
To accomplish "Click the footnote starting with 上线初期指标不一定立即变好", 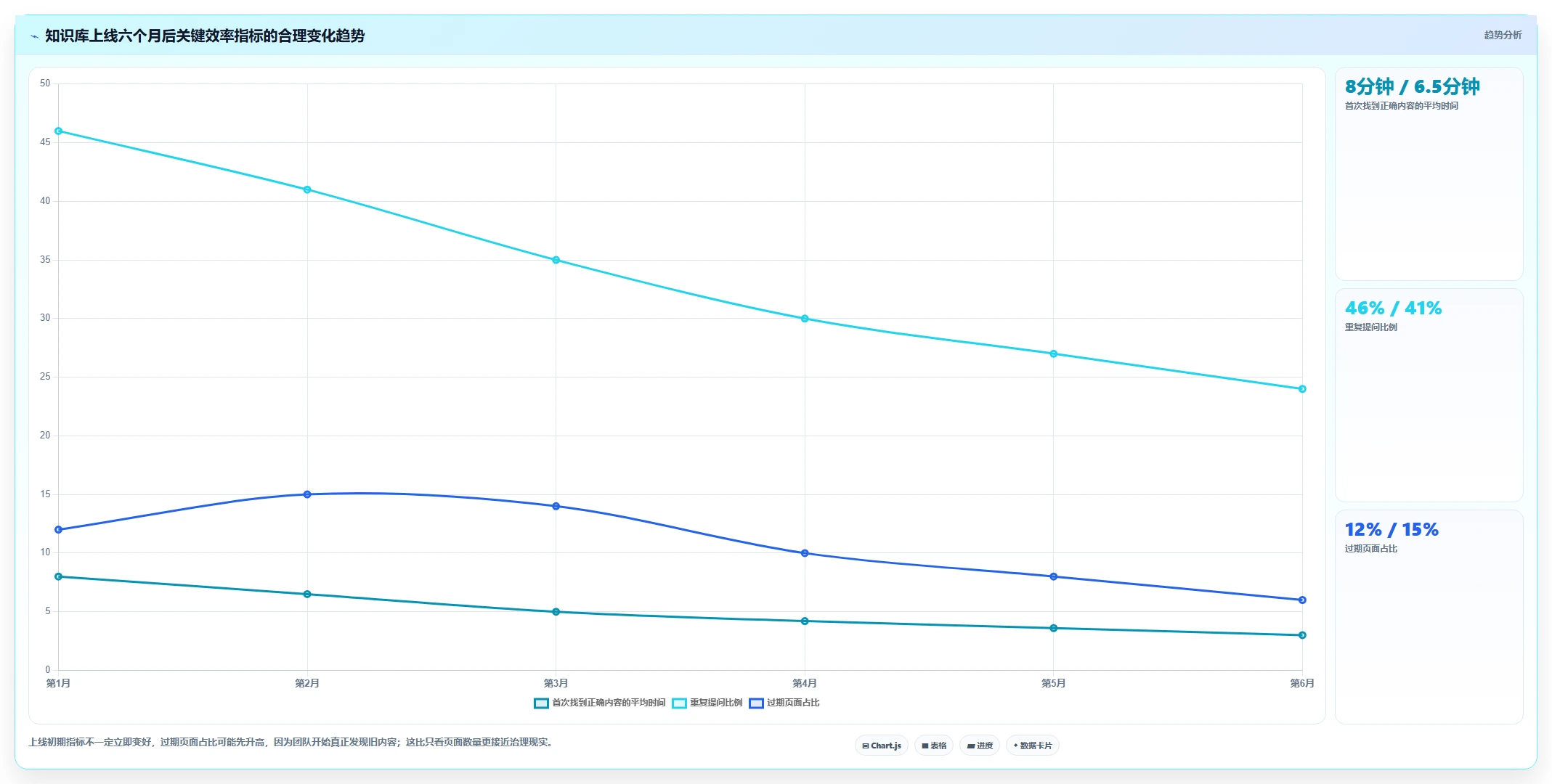I will pyautogui.click(x=293, y=742).
